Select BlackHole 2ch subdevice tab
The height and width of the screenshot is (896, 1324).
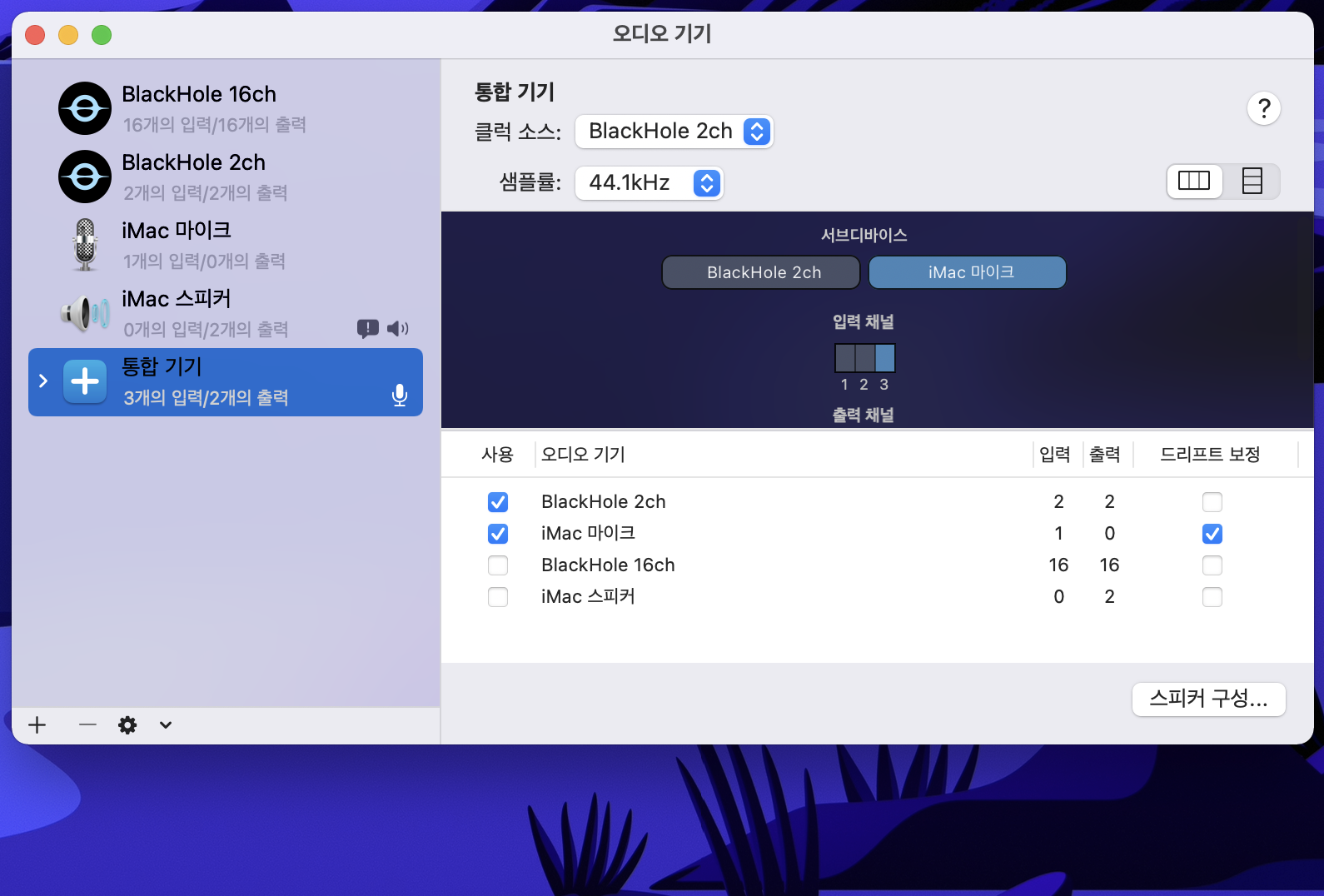[x=761, y=272]
